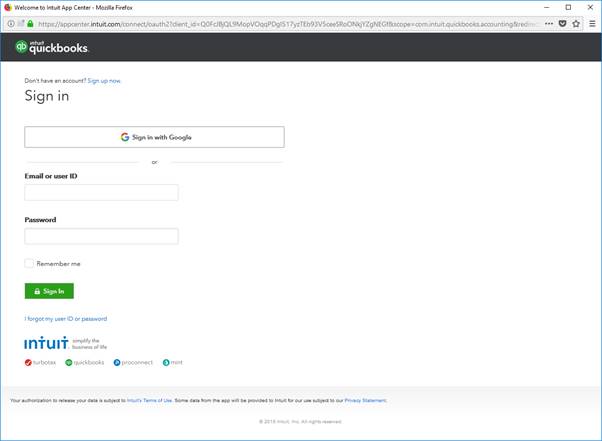
Task: Open the page actions three-dot menu
Action: click(x=548, y=23)
